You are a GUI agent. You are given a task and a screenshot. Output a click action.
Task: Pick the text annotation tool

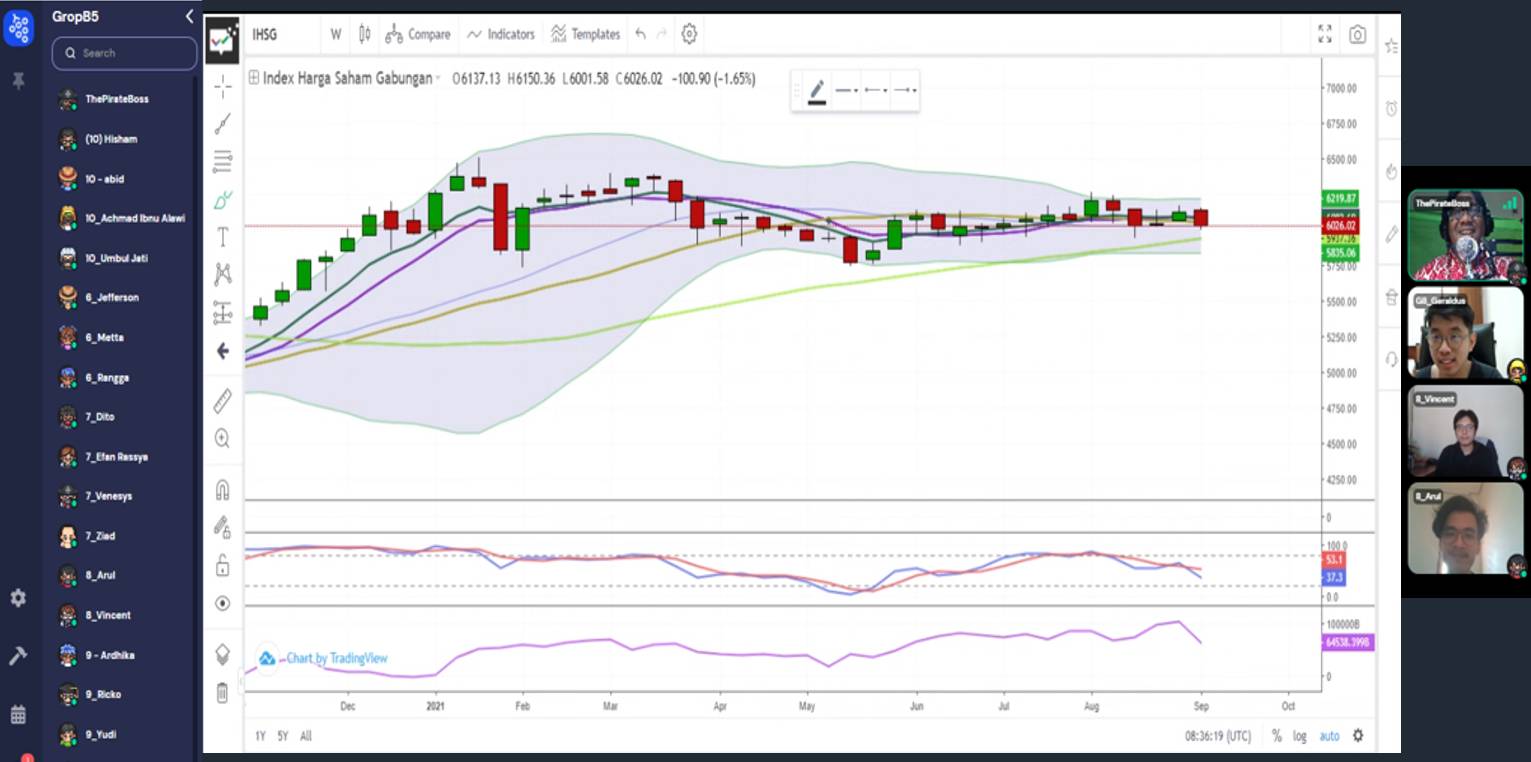click(222, 237)
